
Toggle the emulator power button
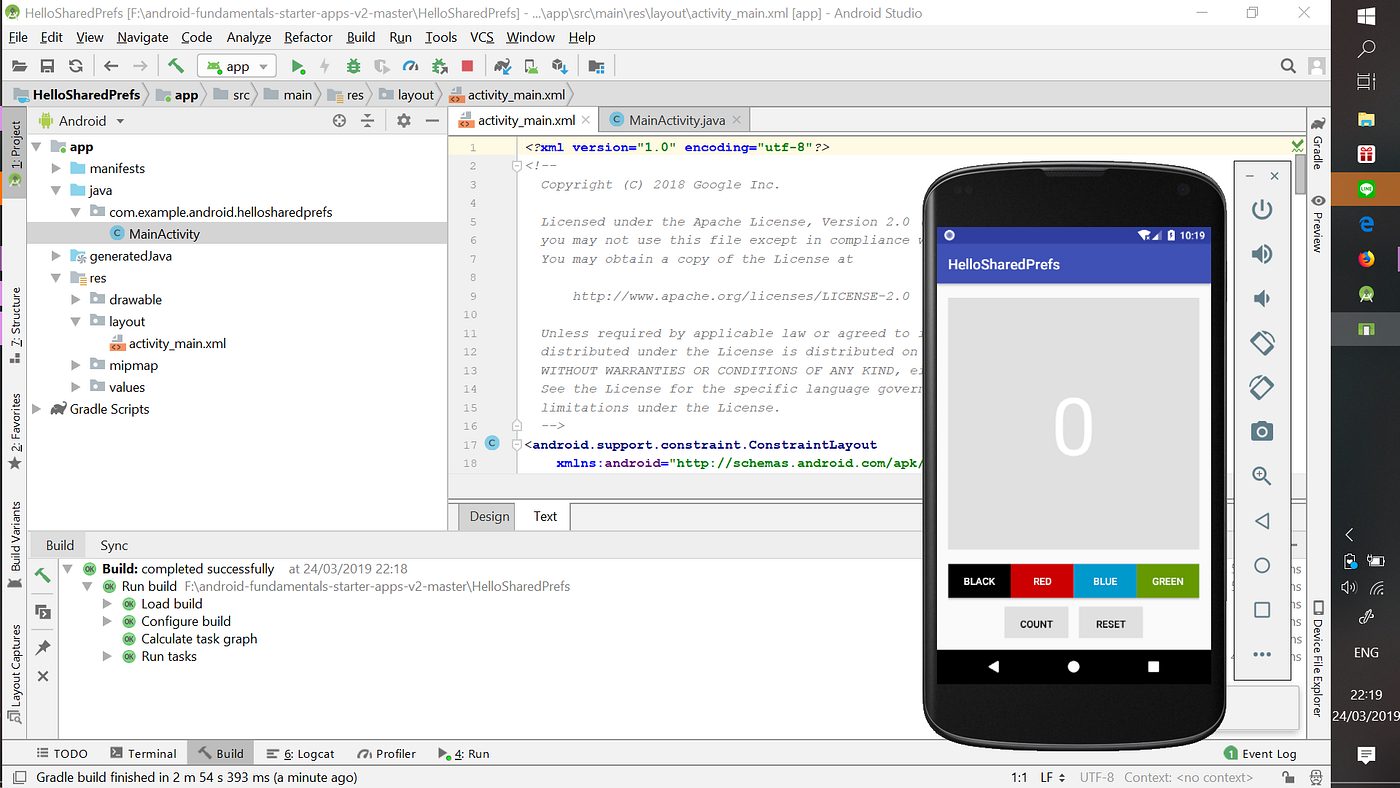1262,208
